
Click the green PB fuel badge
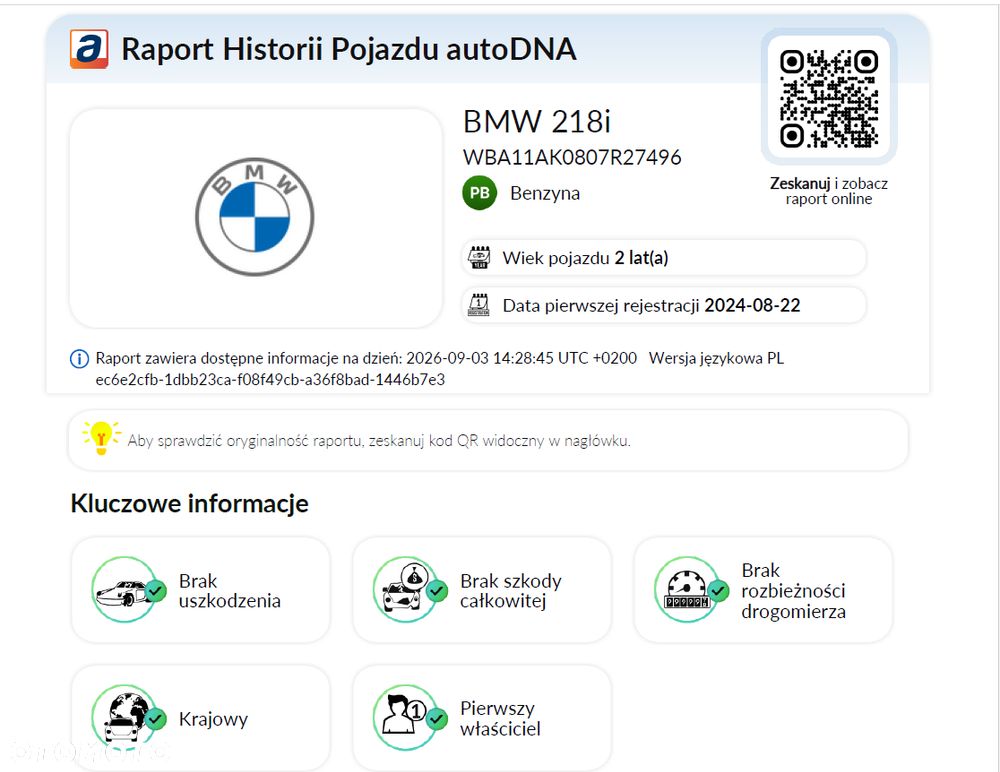click(x=480, y=193)
